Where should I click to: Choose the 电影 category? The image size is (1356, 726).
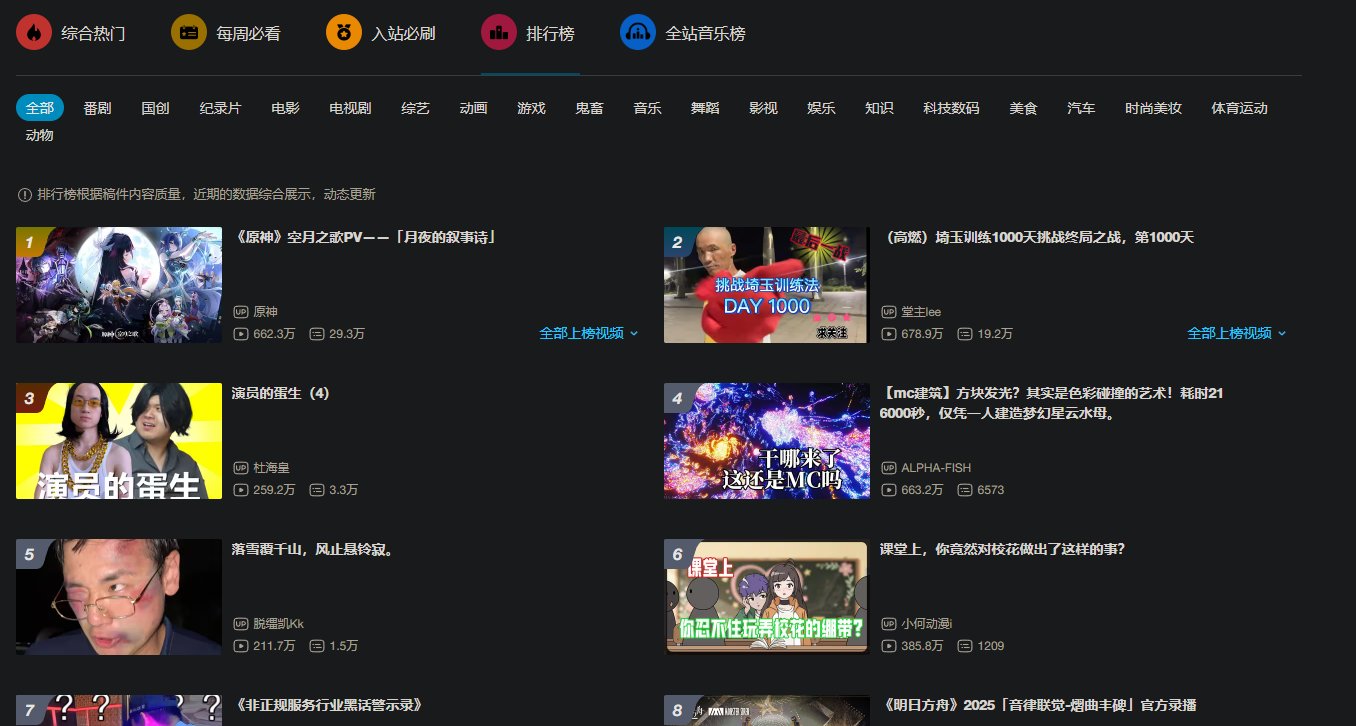click(286, 108)
